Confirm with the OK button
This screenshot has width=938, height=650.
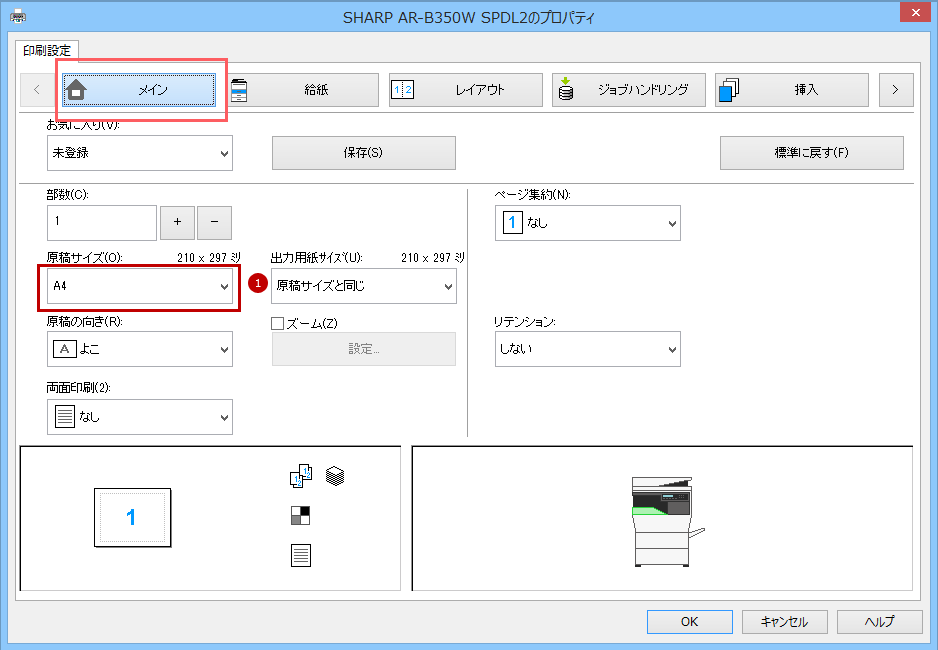[690, 622]
